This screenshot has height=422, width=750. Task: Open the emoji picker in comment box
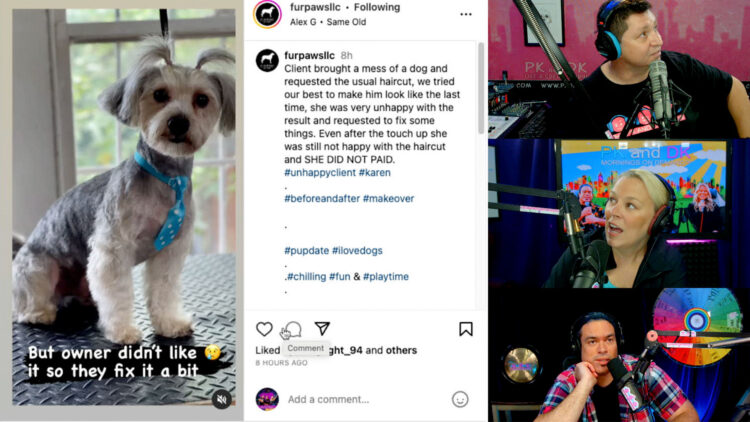[460, 399]
